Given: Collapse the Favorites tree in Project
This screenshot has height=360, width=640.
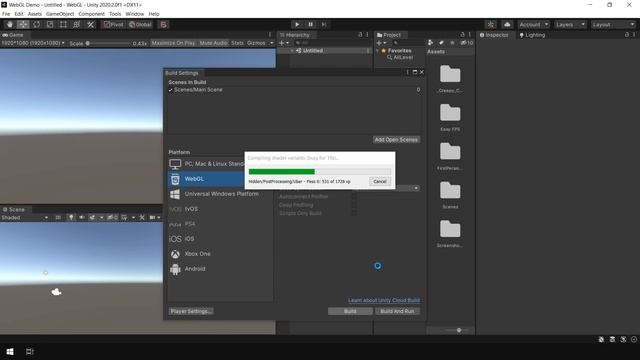Looking at the screenshot, I should (x=378, y=51).
